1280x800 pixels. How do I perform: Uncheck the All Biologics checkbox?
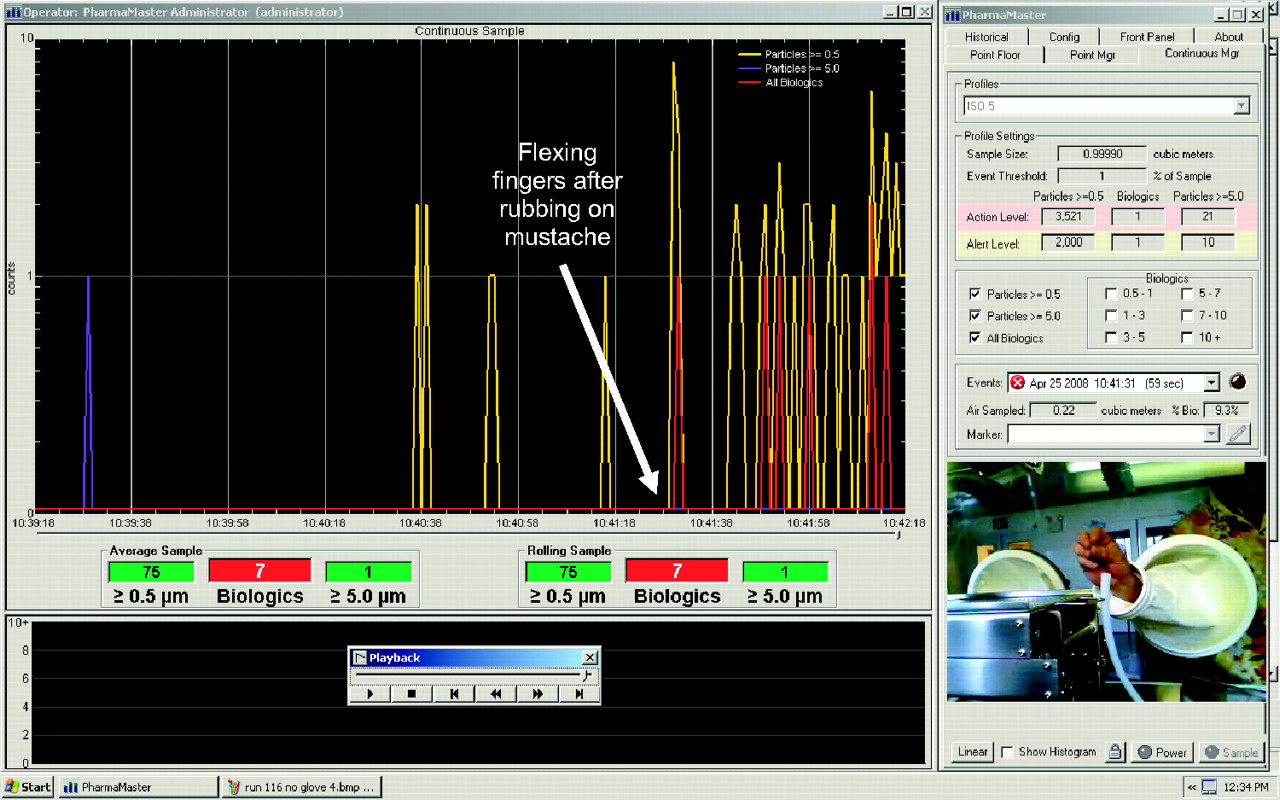pyautogui.click(x=975, y=338)
